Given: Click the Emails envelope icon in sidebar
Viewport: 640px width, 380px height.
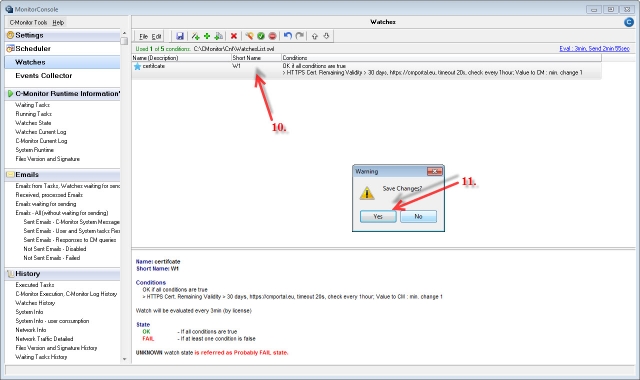Looking at the screenshot, I should click(11, 175).
